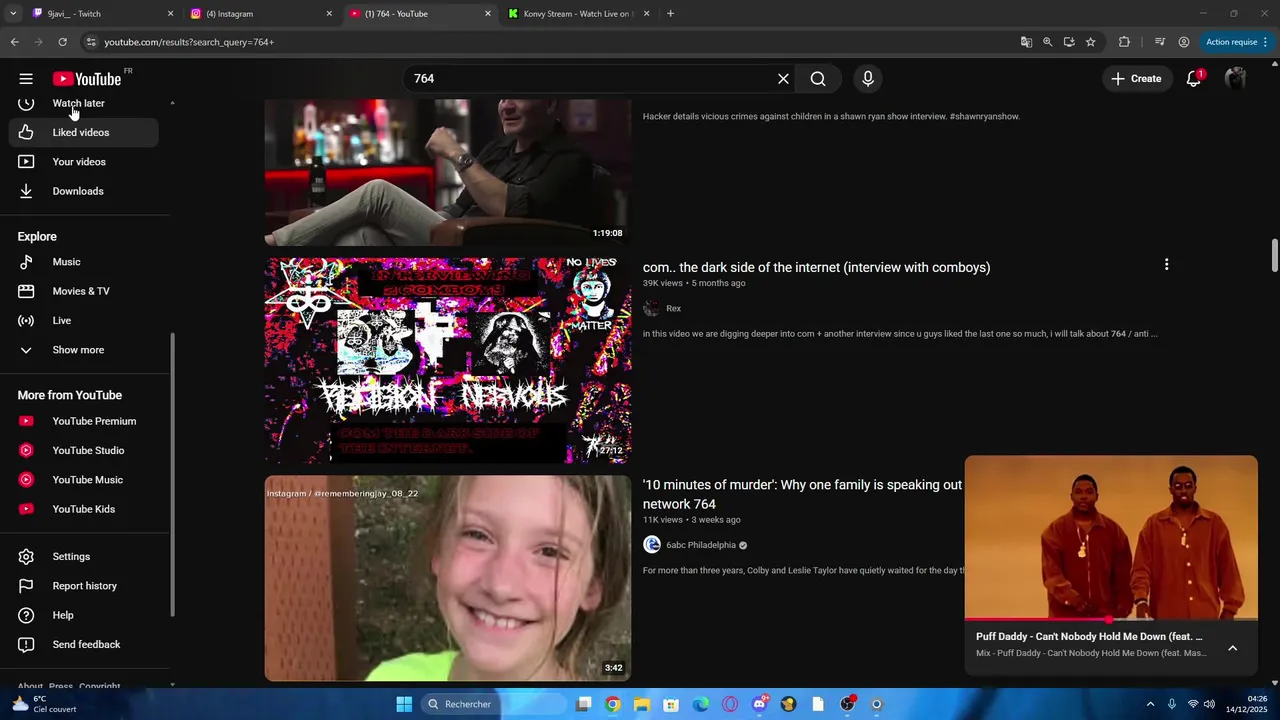Seek on the miniplayer red progress bar
This screenshot has width=1280, height=720.
[x=1111, y=620]
